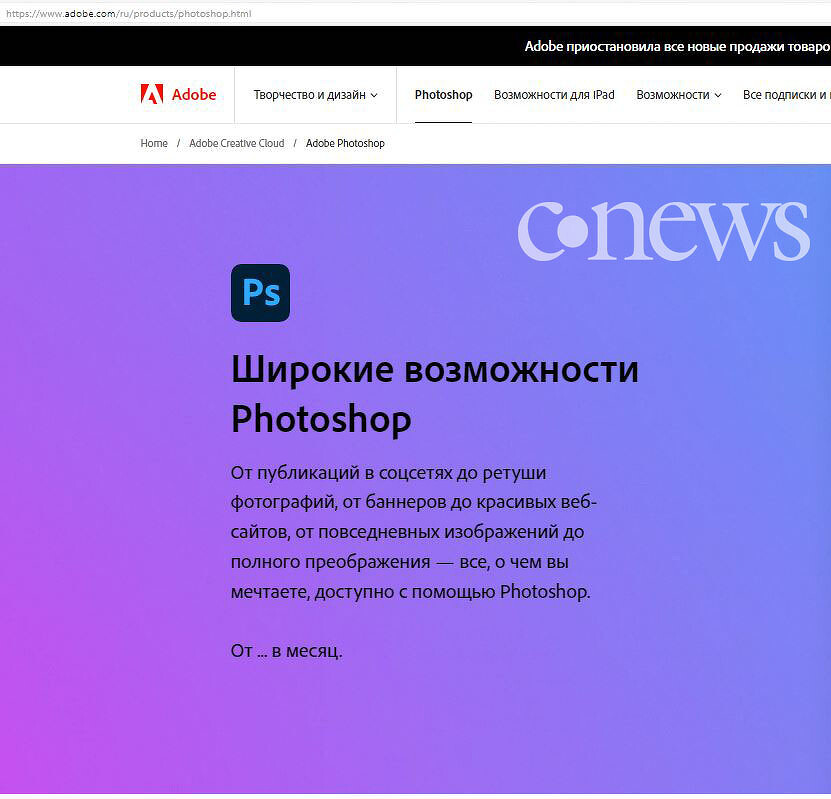Open the Adobe brand name link
The width and height of the screenshot is (831, 799).
coord(194,94)
